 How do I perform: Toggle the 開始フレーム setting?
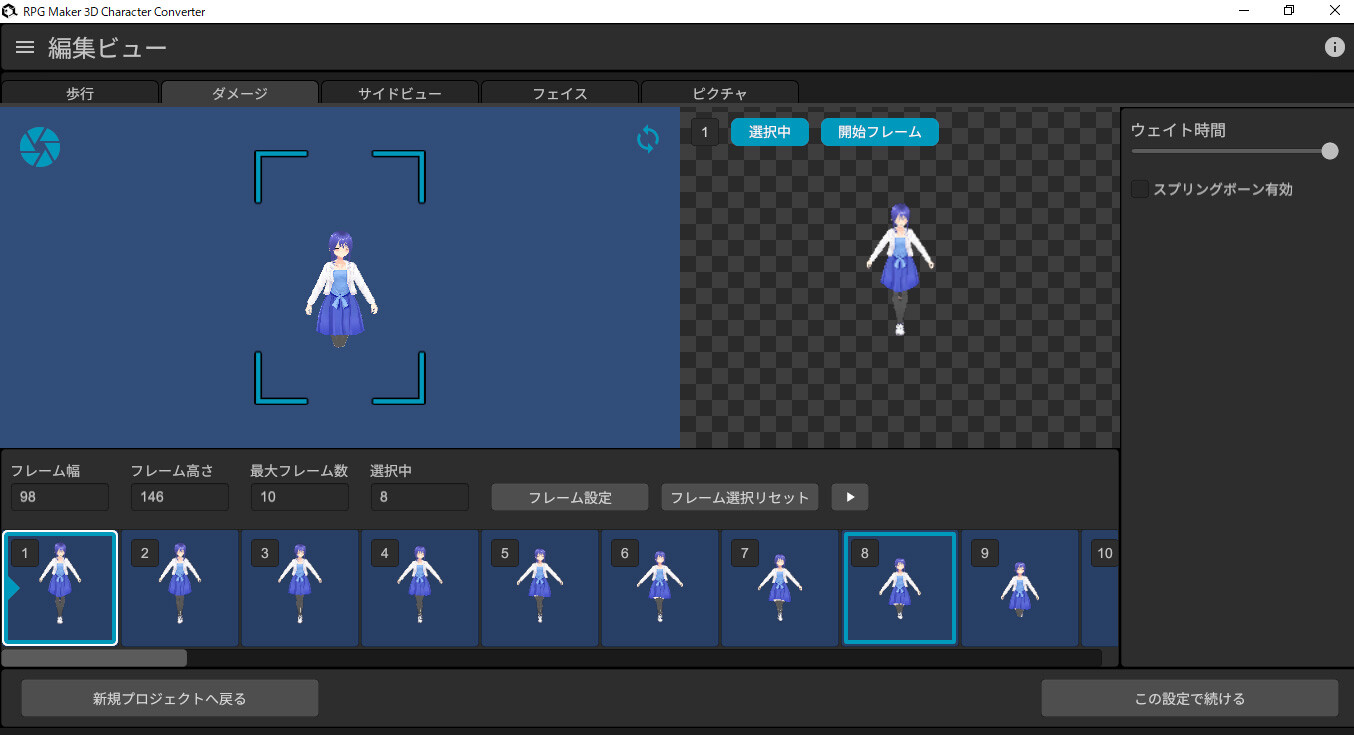(x=879, y=131)
